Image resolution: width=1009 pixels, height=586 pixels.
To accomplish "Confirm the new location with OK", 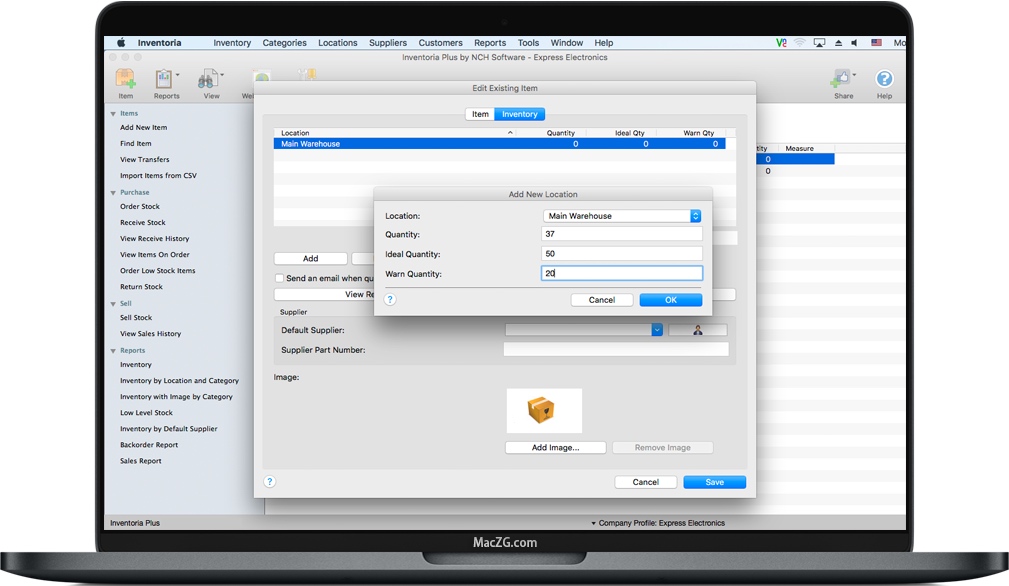I will click(670, 299).
